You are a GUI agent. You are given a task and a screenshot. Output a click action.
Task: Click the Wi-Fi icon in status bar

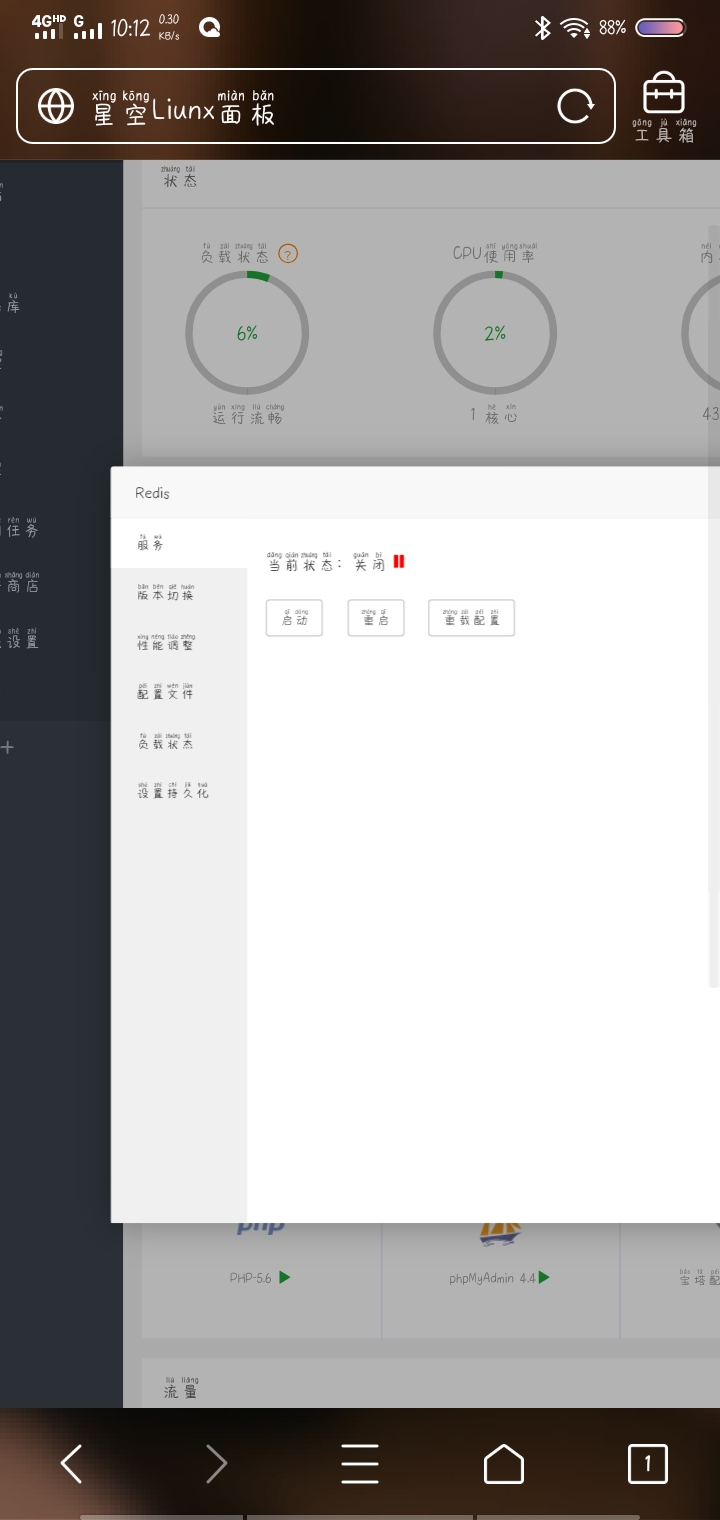575,28
